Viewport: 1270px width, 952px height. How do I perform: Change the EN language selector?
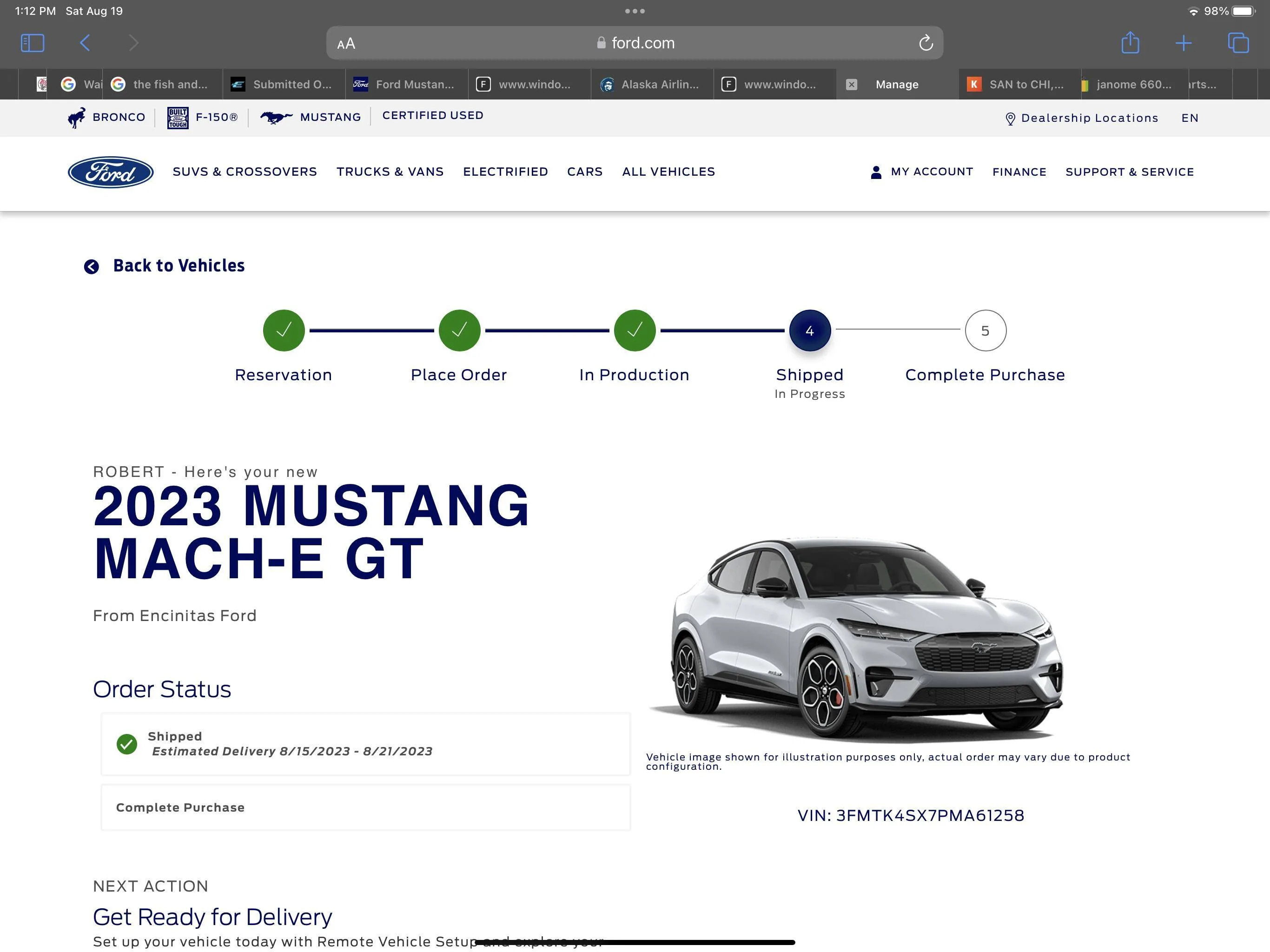(x=1190, y=118)
